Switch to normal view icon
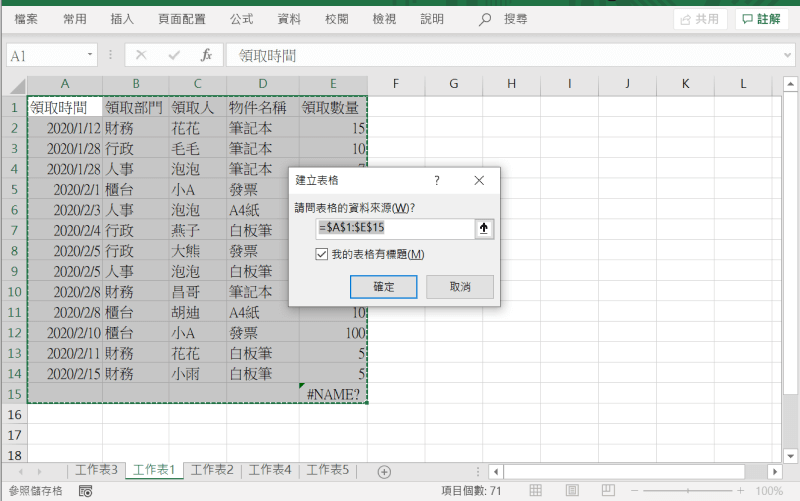 [535, 490]
